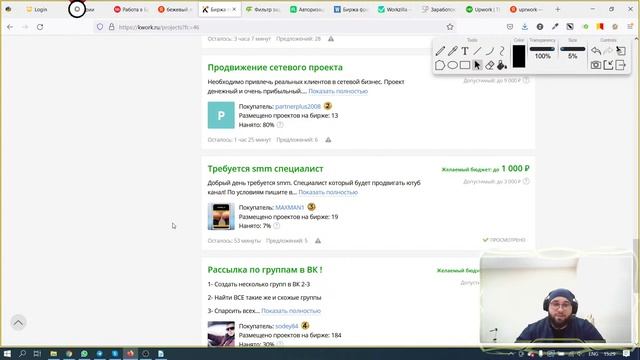Viewport: 640px width, 360px height.
Task: Open buyer profile sodey84
Action: coord(287,326)
